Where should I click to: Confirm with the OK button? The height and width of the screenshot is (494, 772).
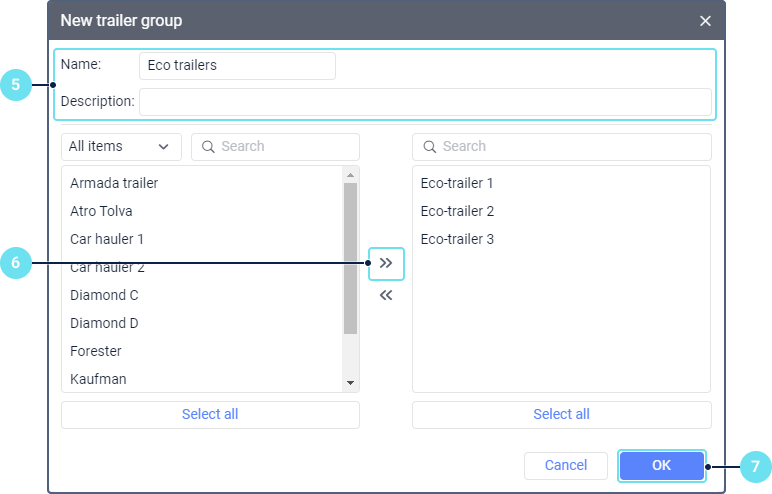(661, 465)
